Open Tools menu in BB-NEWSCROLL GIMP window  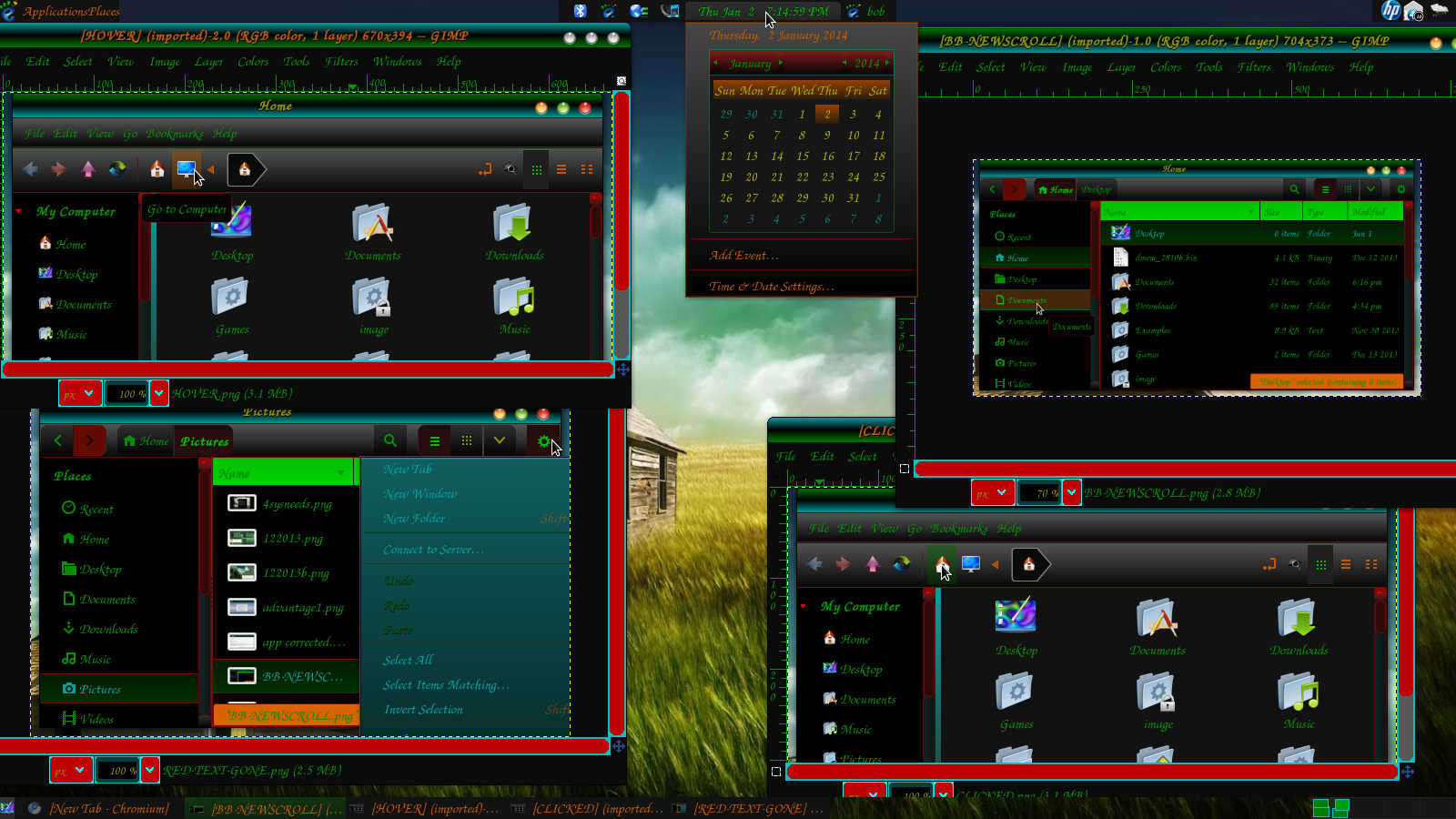(1208, 66)
